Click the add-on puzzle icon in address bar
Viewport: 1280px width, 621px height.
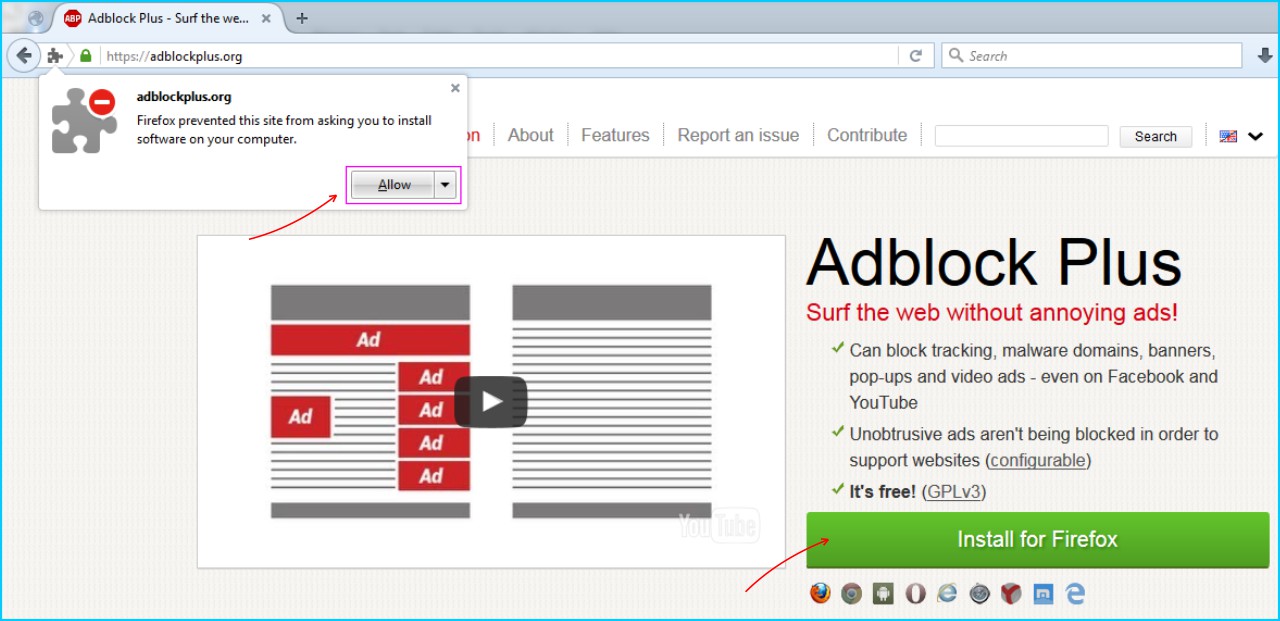tap(55, 56)
